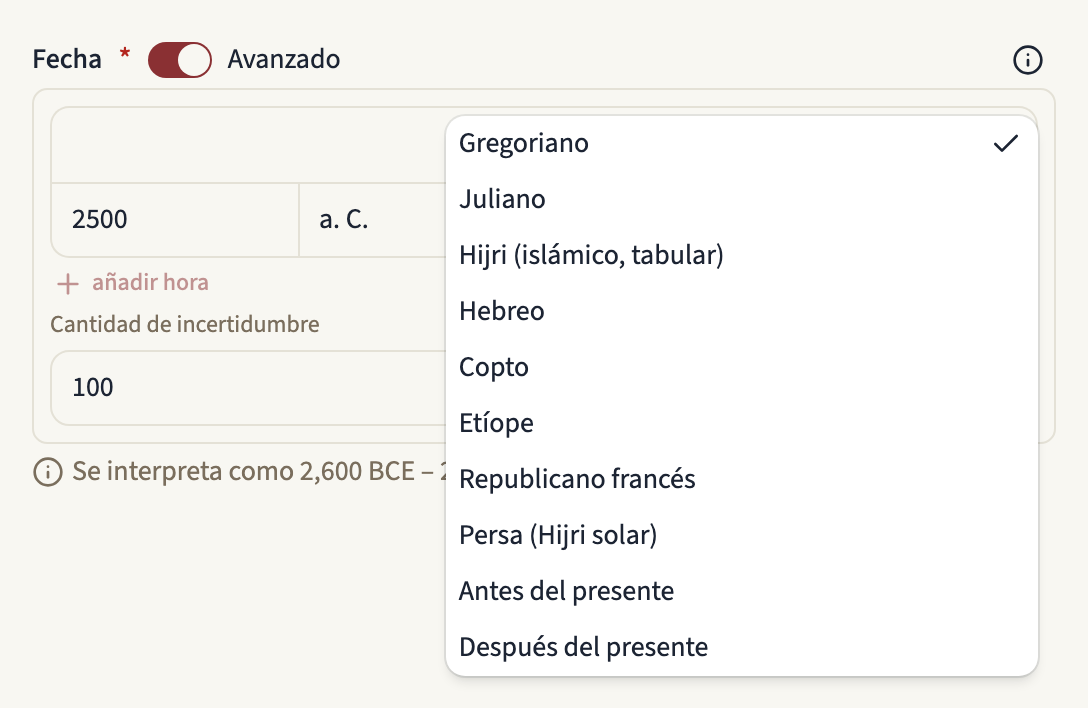
Task: Open the a. C. era dropdown
Action: click(373, 220)
